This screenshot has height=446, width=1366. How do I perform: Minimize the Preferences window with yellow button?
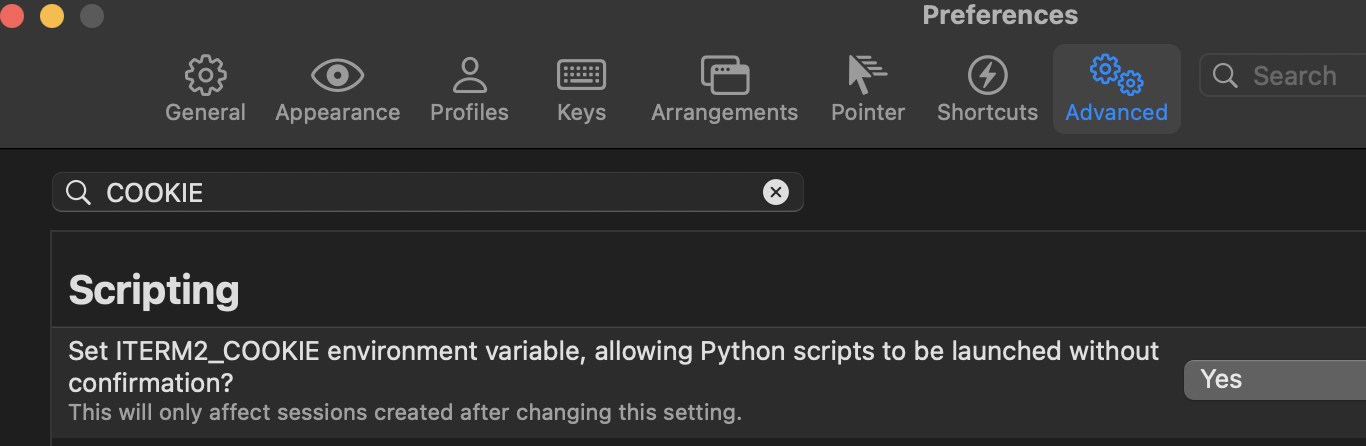(51, 16)
